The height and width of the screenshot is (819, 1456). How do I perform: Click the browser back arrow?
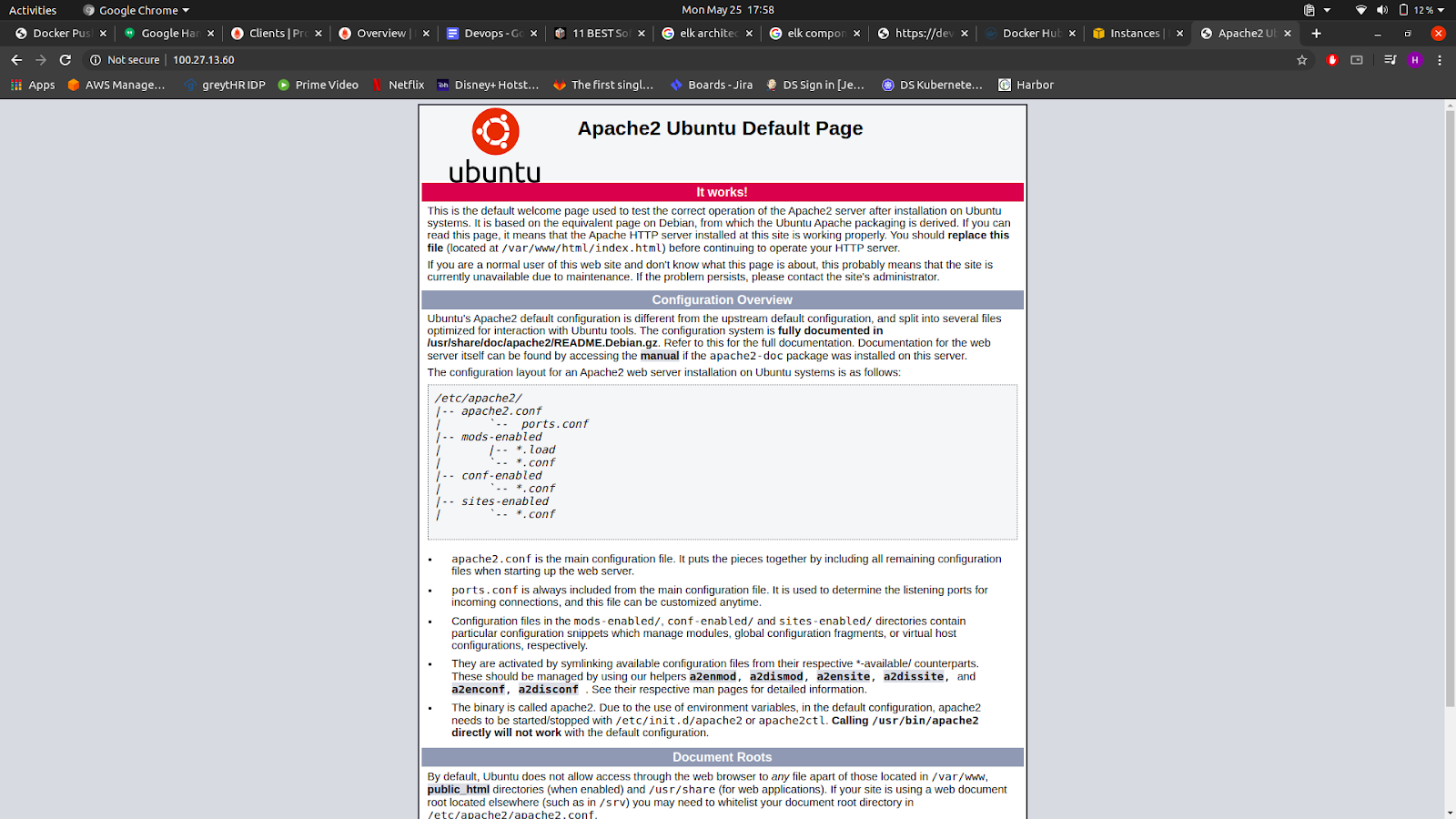coord(16,60)
